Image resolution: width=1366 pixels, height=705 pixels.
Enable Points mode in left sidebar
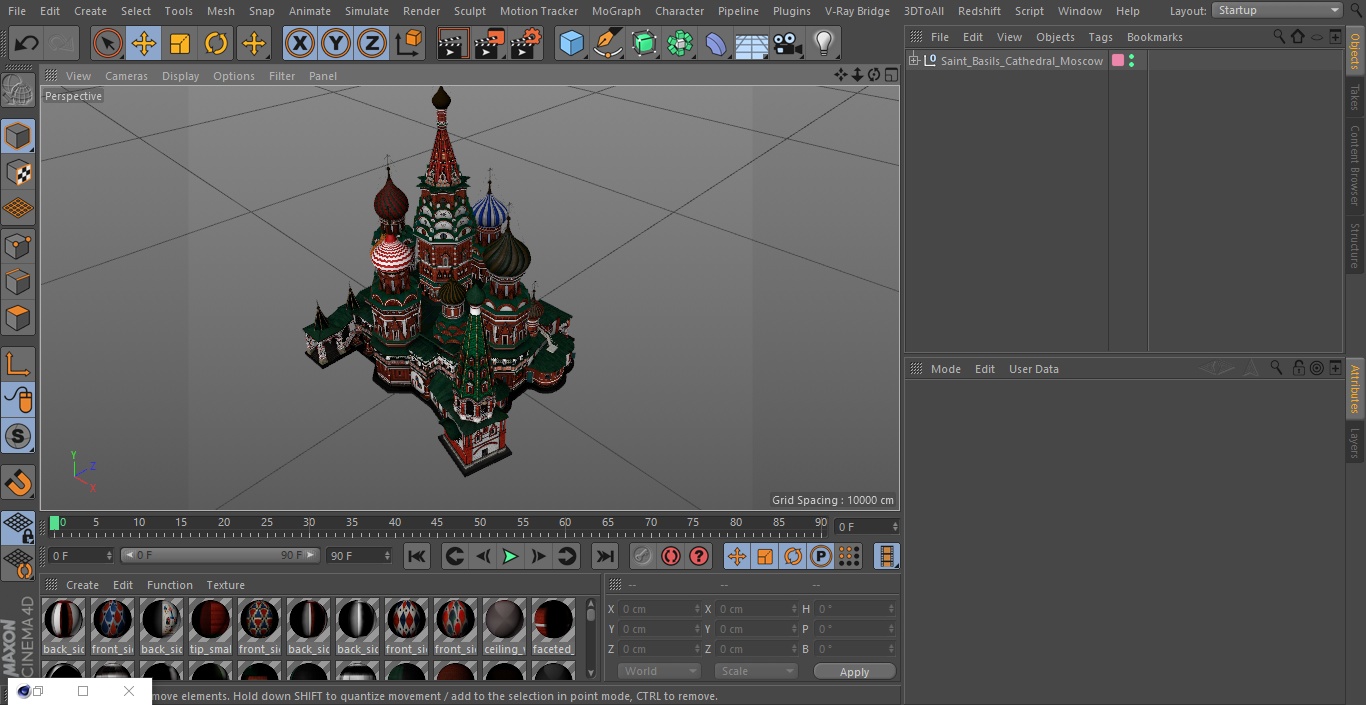(18, 245)
